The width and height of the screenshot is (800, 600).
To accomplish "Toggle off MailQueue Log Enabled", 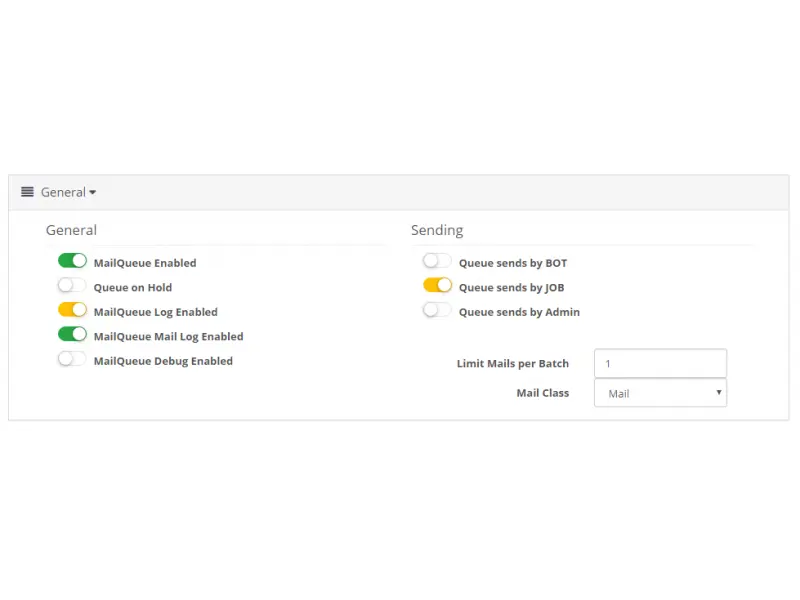I will pyautogui.click(x=72, y=310).
